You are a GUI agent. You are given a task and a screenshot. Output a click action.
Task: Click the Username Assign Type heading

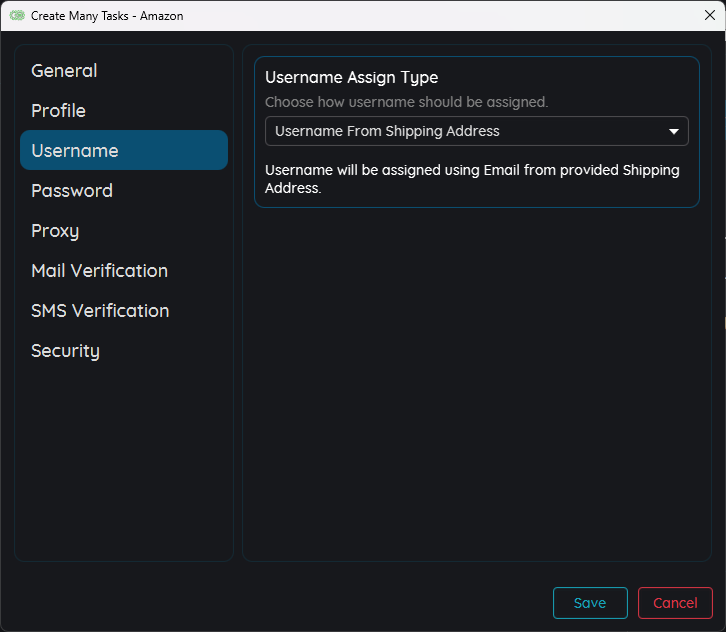coord(351,78)
